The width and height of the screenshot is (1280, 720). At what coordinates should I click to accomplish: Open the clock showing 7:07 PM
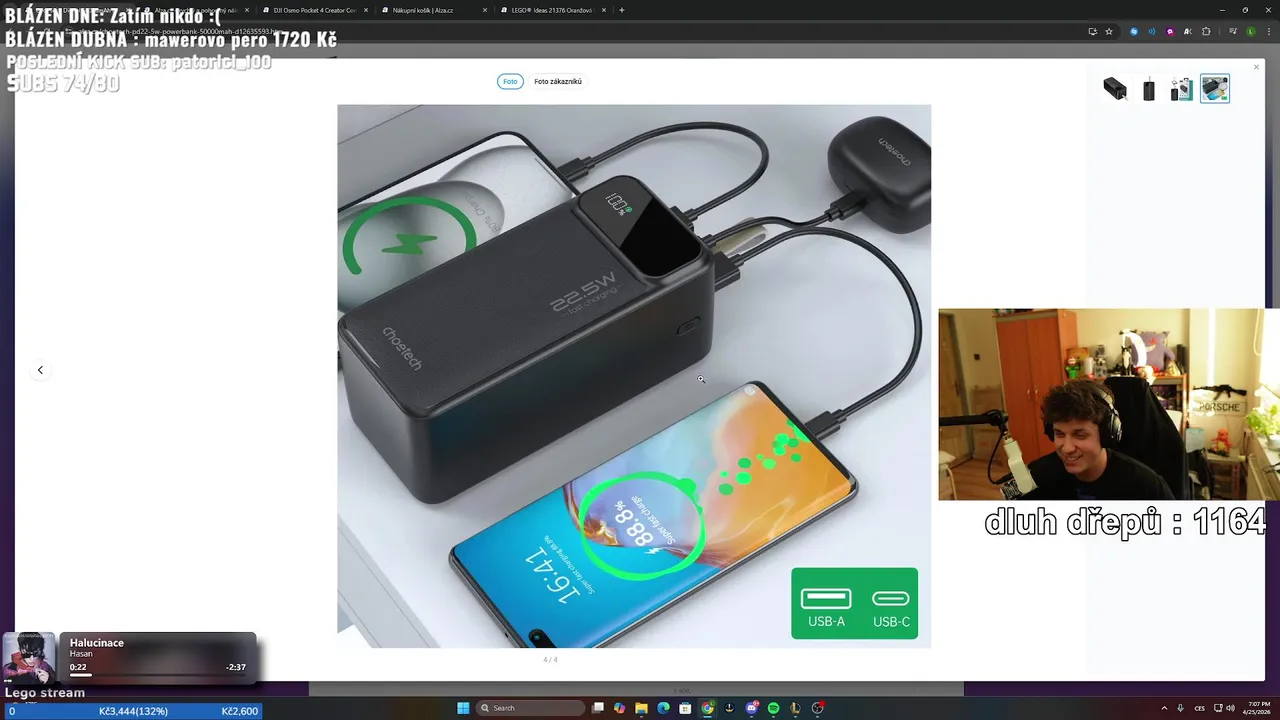pyautogui.click(x=1255, y=708)
